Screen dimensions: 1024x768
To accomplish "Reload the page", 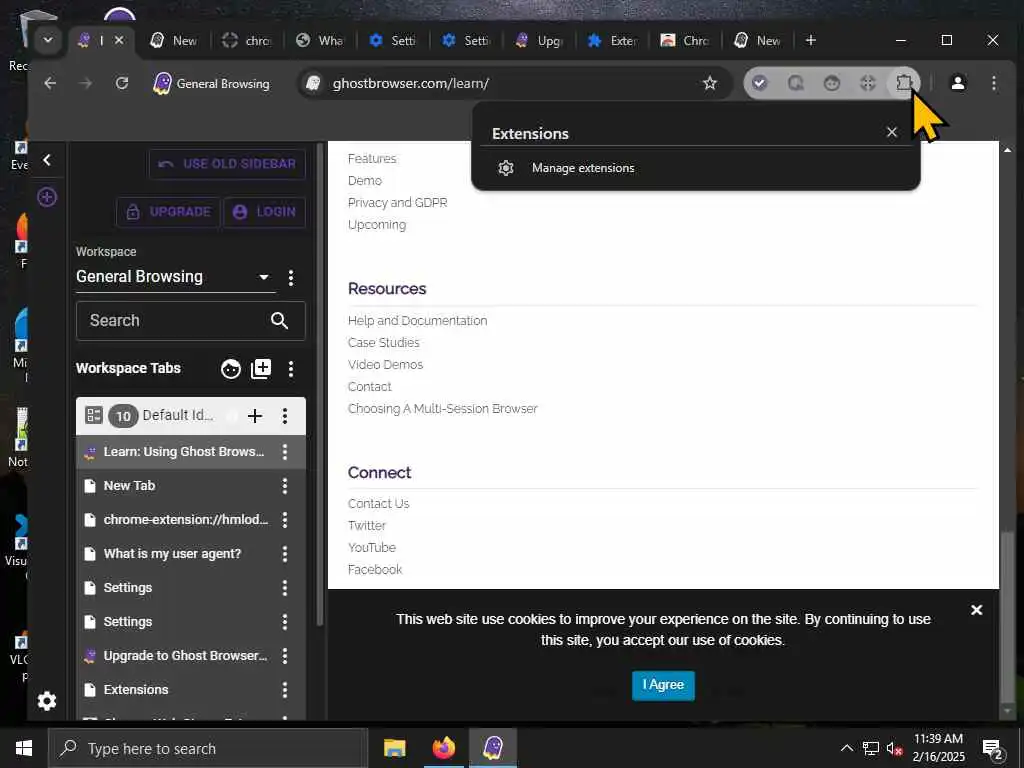I will click(122, 83).
